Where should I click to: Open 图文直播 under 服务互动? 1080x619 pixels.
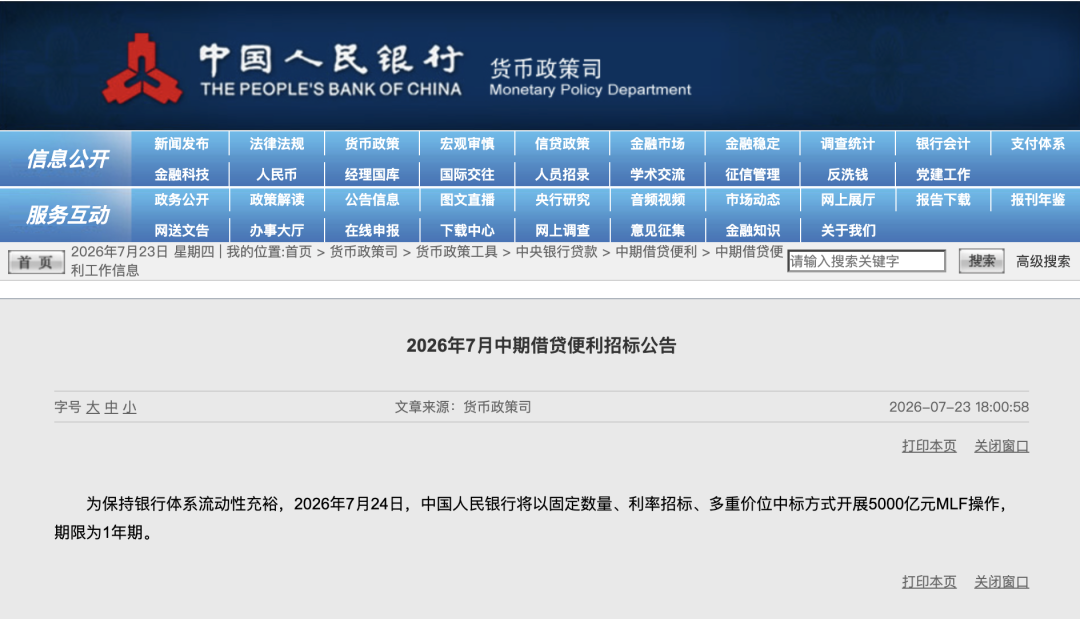[x=467, y=200]
